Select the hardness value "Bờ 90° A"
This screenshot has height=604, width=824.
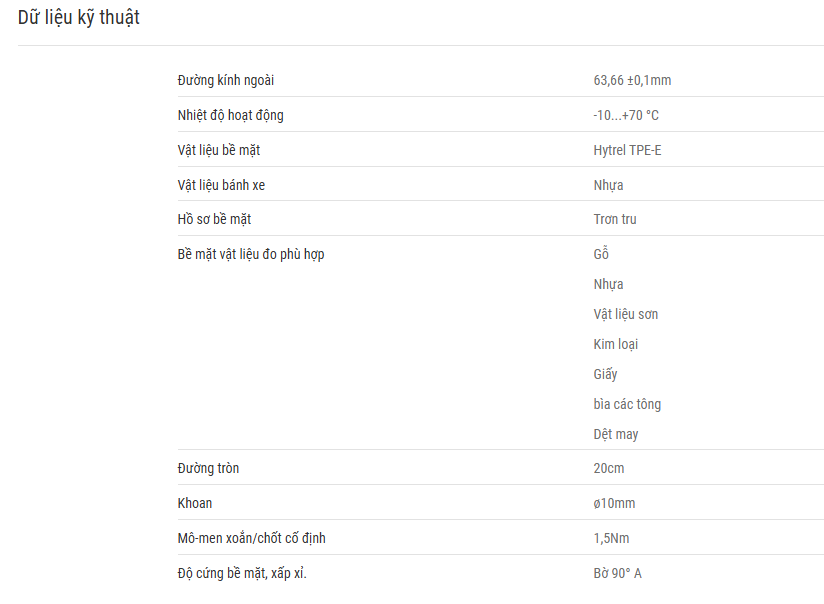tap(617, 574)
